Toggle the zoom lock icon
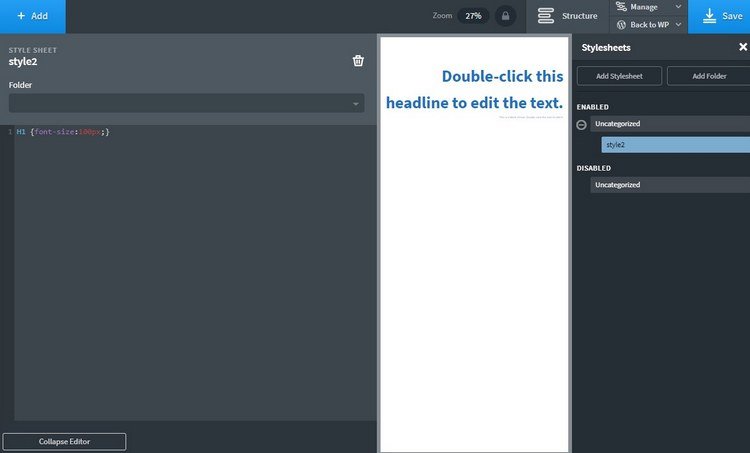 [x=505, y=16]
